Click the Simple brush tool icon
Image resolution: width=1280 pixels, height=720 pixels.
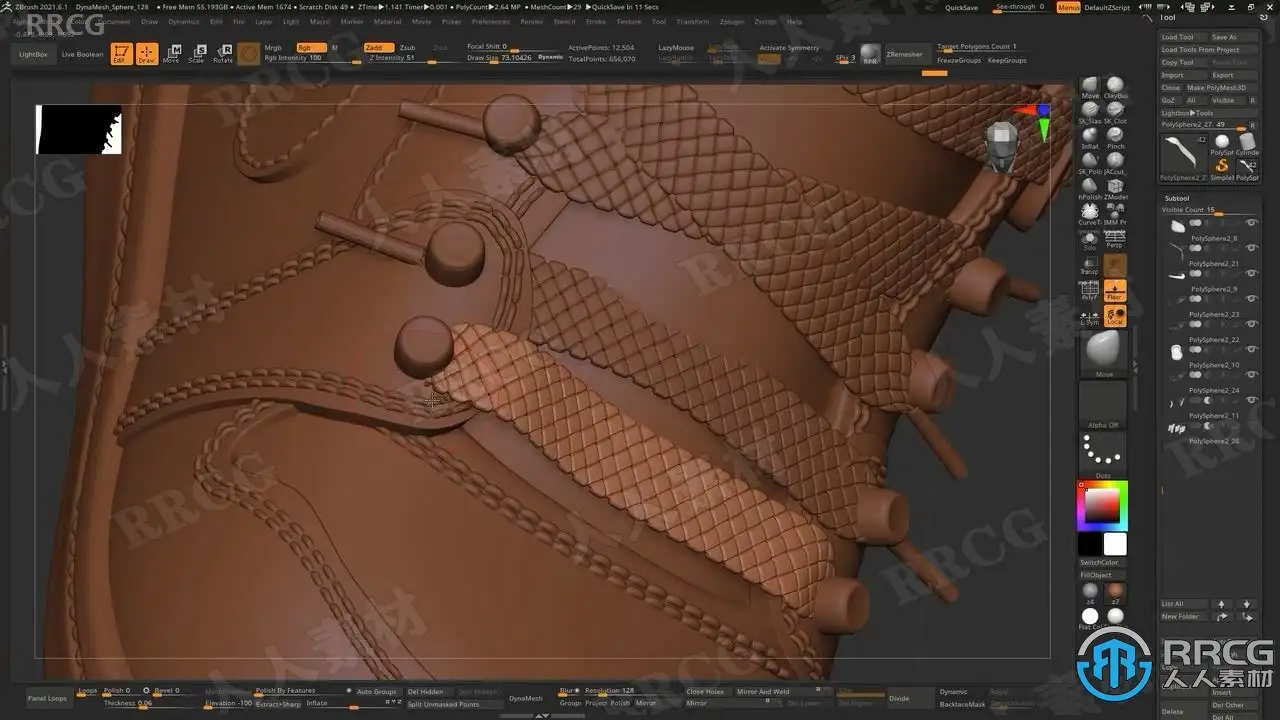1222,167
